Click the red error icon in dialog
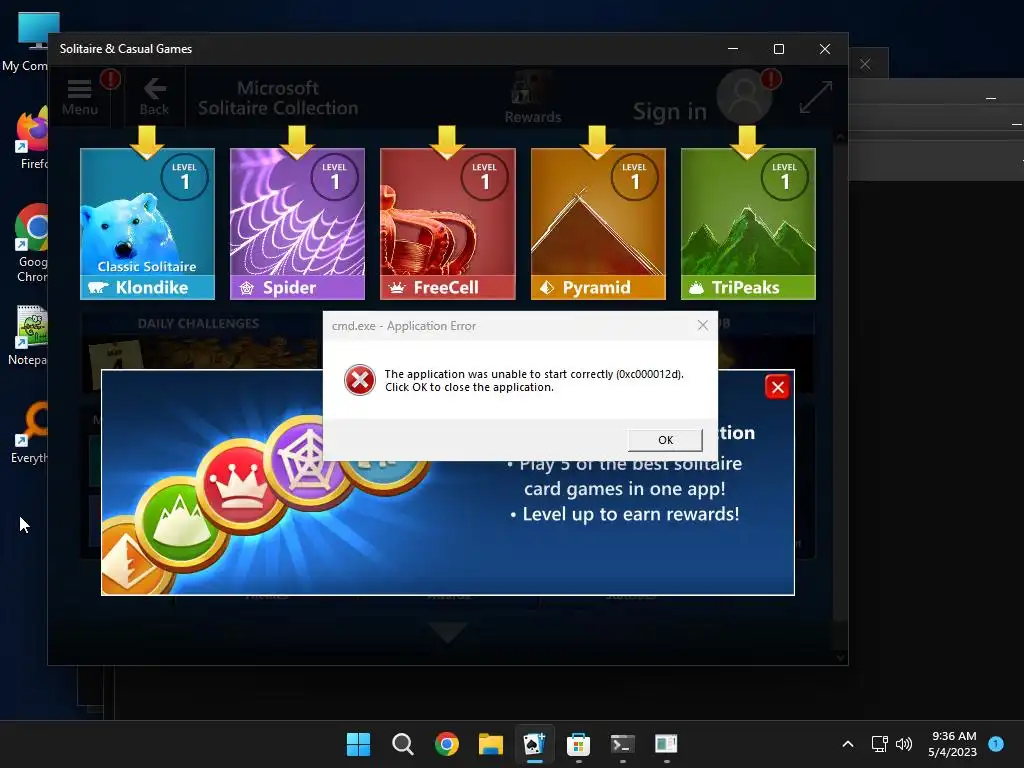Viewport: 1024px width, 768px height. click(360, 380)
